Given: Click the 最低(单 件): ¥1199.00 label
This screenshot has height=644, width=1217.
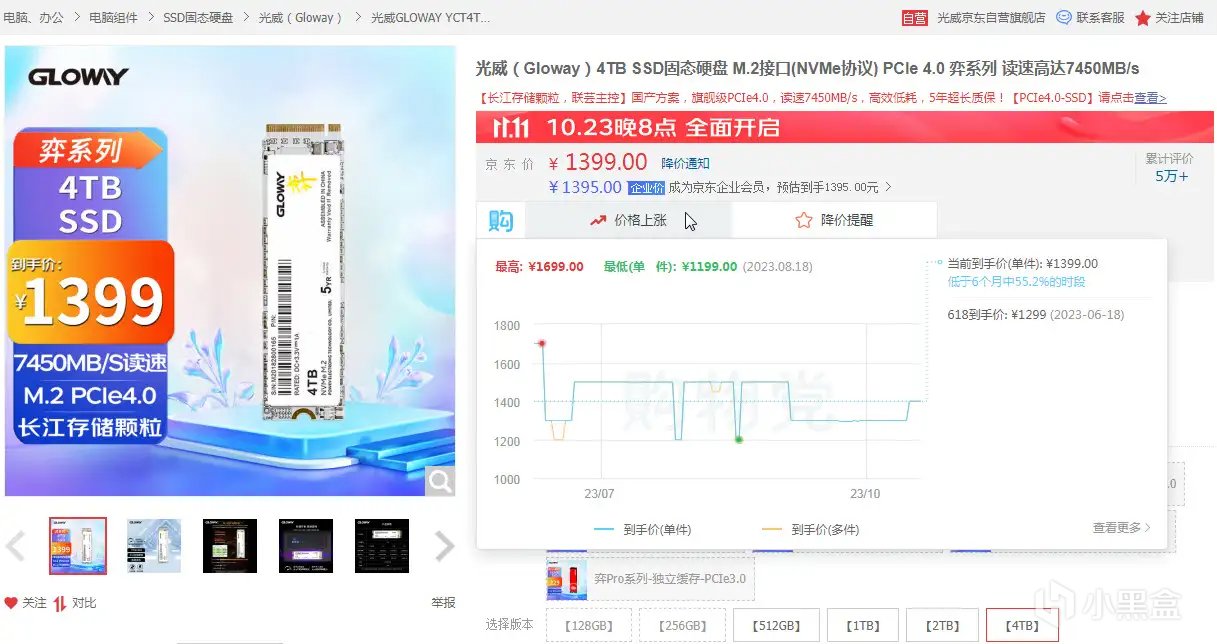Looking at the screenshot, I should click(x=670, y=267).
